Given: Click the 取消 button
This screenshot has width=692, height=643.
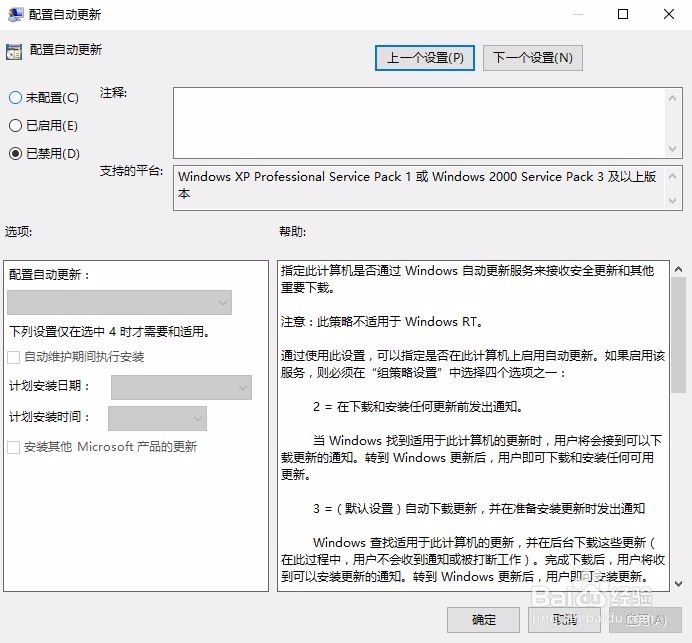Looking at the screenshot, I should coord(564,620).
